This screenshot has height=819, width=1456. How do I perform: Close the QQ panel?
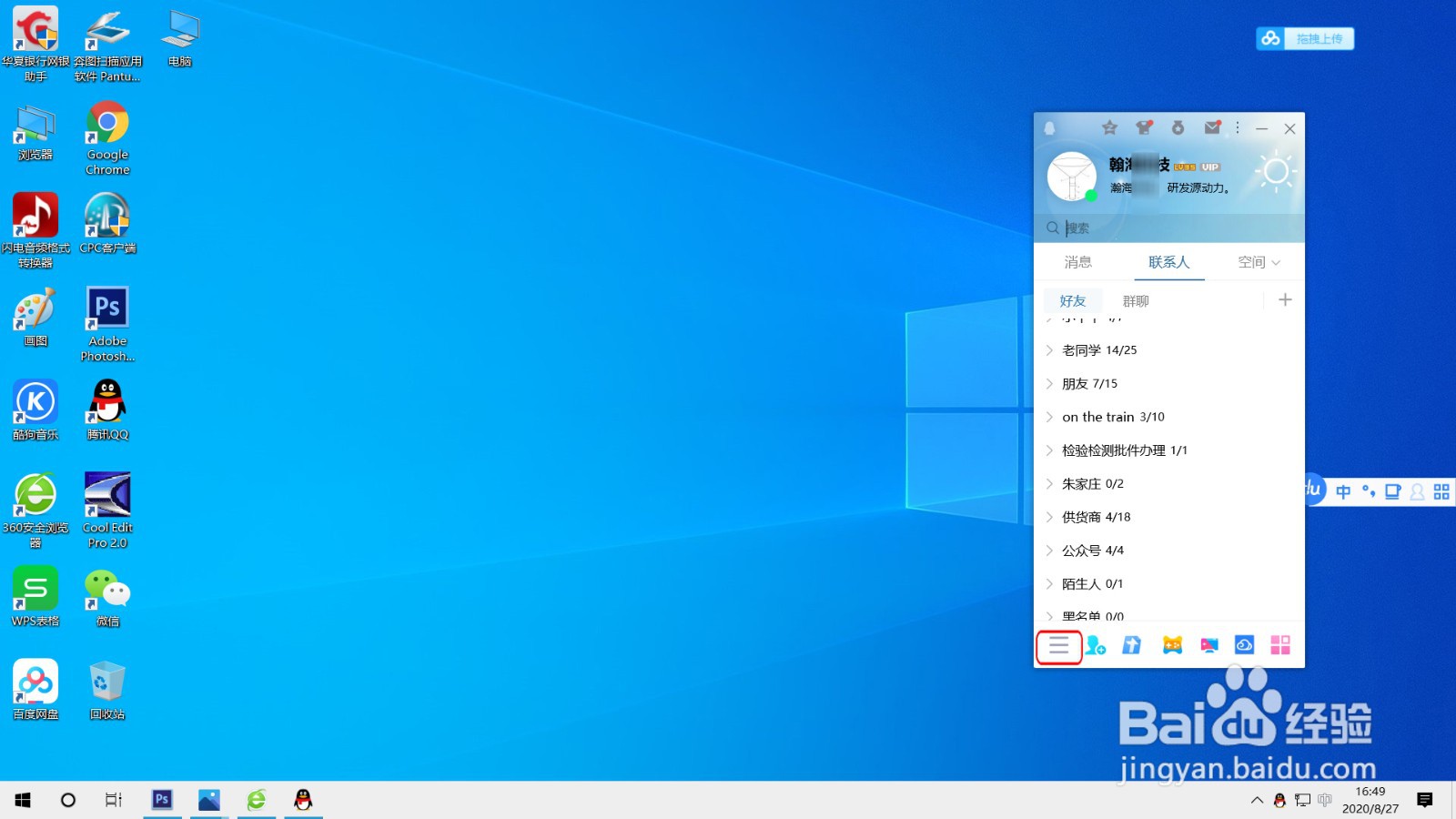click(1289, 128)
